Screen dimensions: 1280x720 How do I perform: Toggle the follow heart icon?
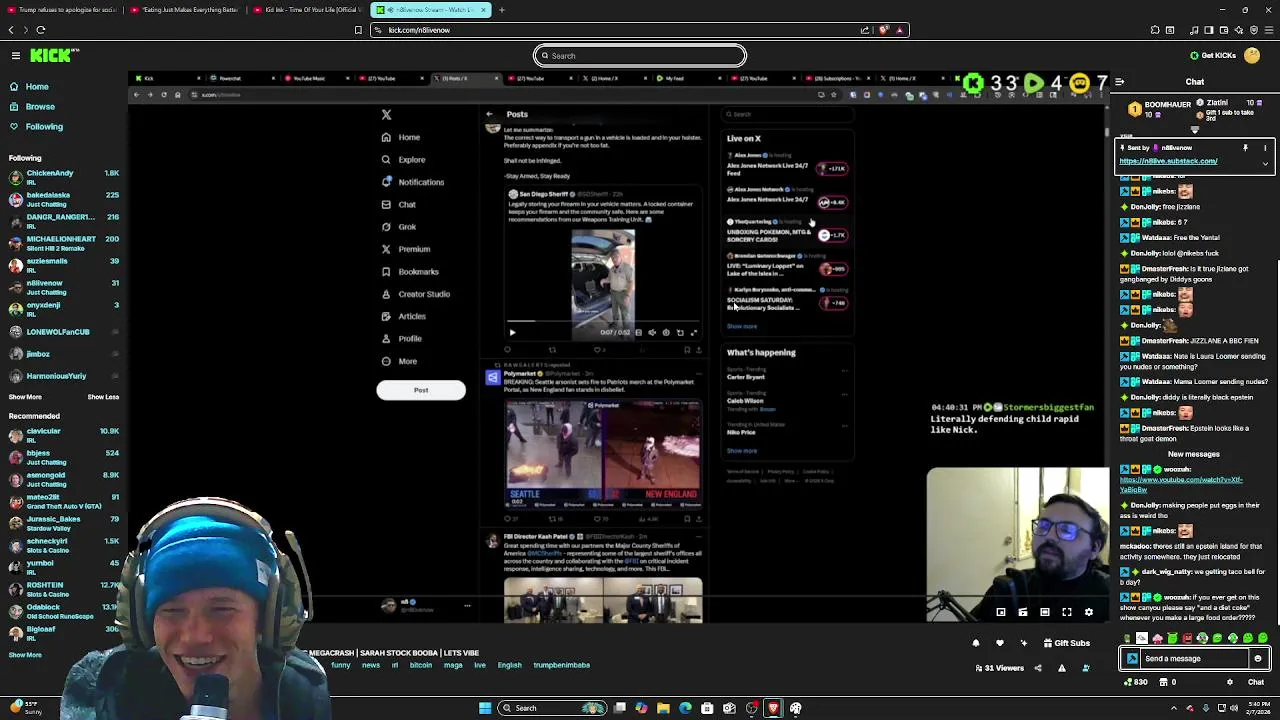point(999,643)
